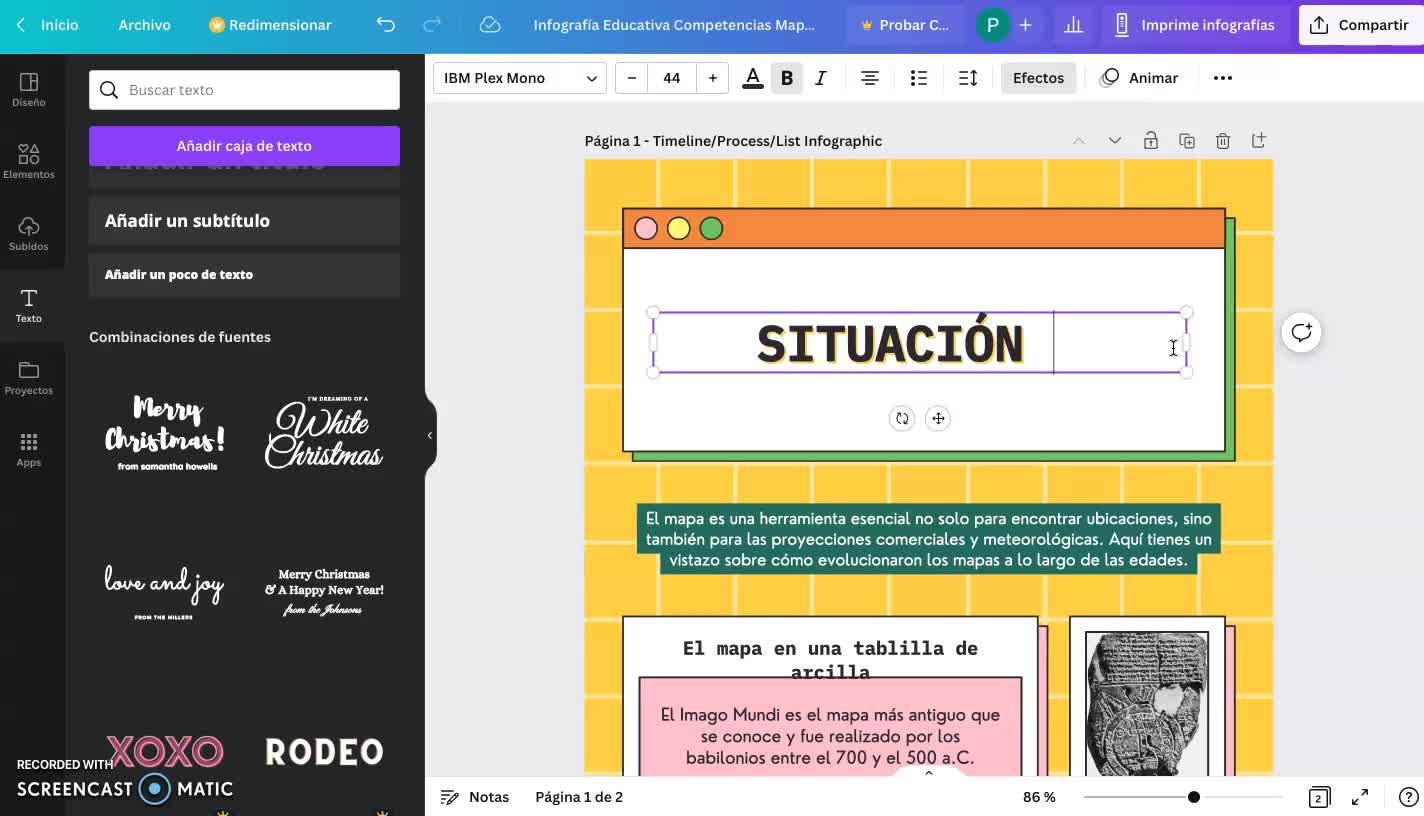Open the Elementos side panel
The width and height of the screenshot is (1424, 816).
pyautogui.click(x=29, y=161)
